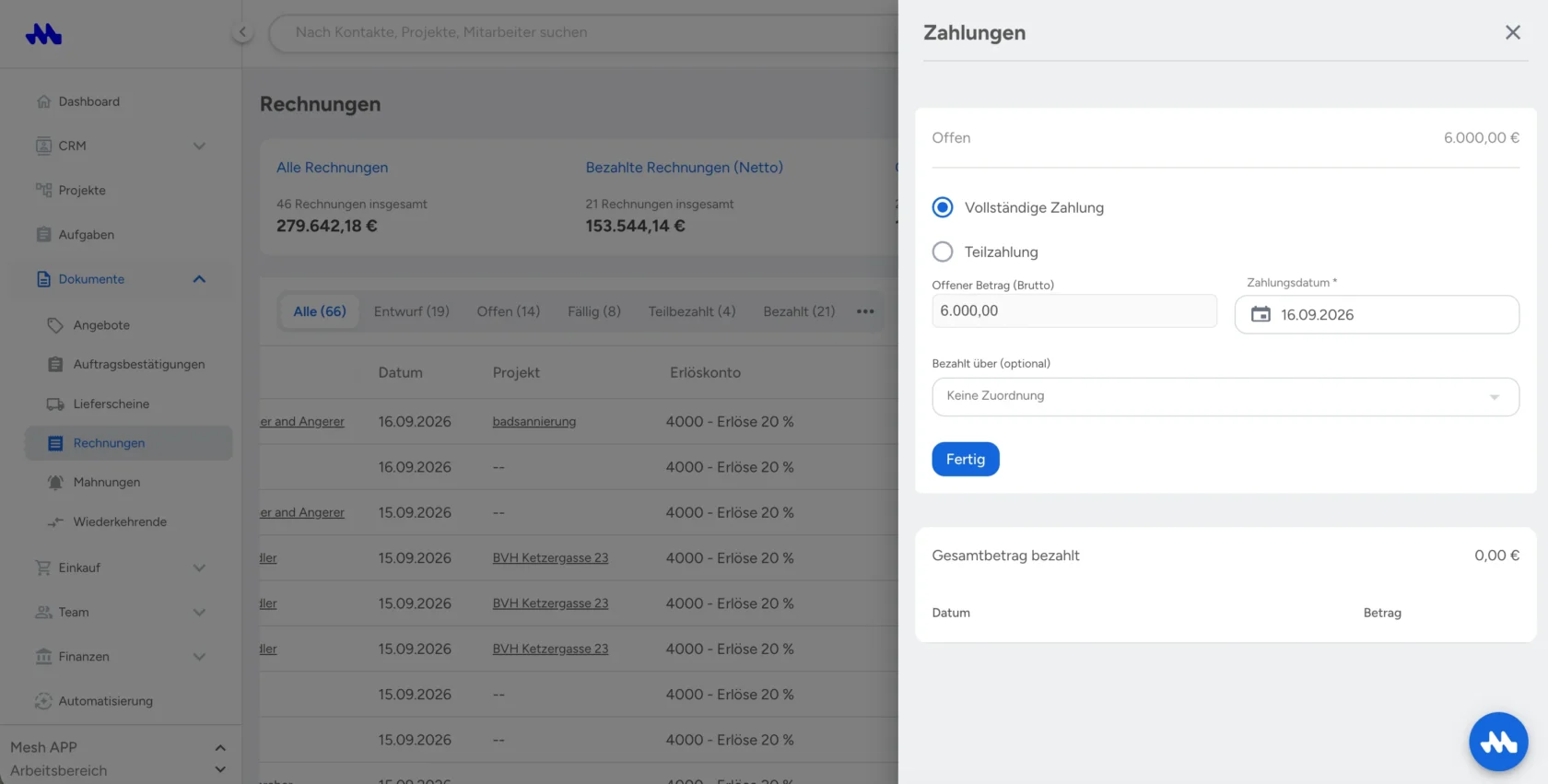
Task: Open Auftragsbestätigungen in the sidebar
Action: (x=139, y=364)
